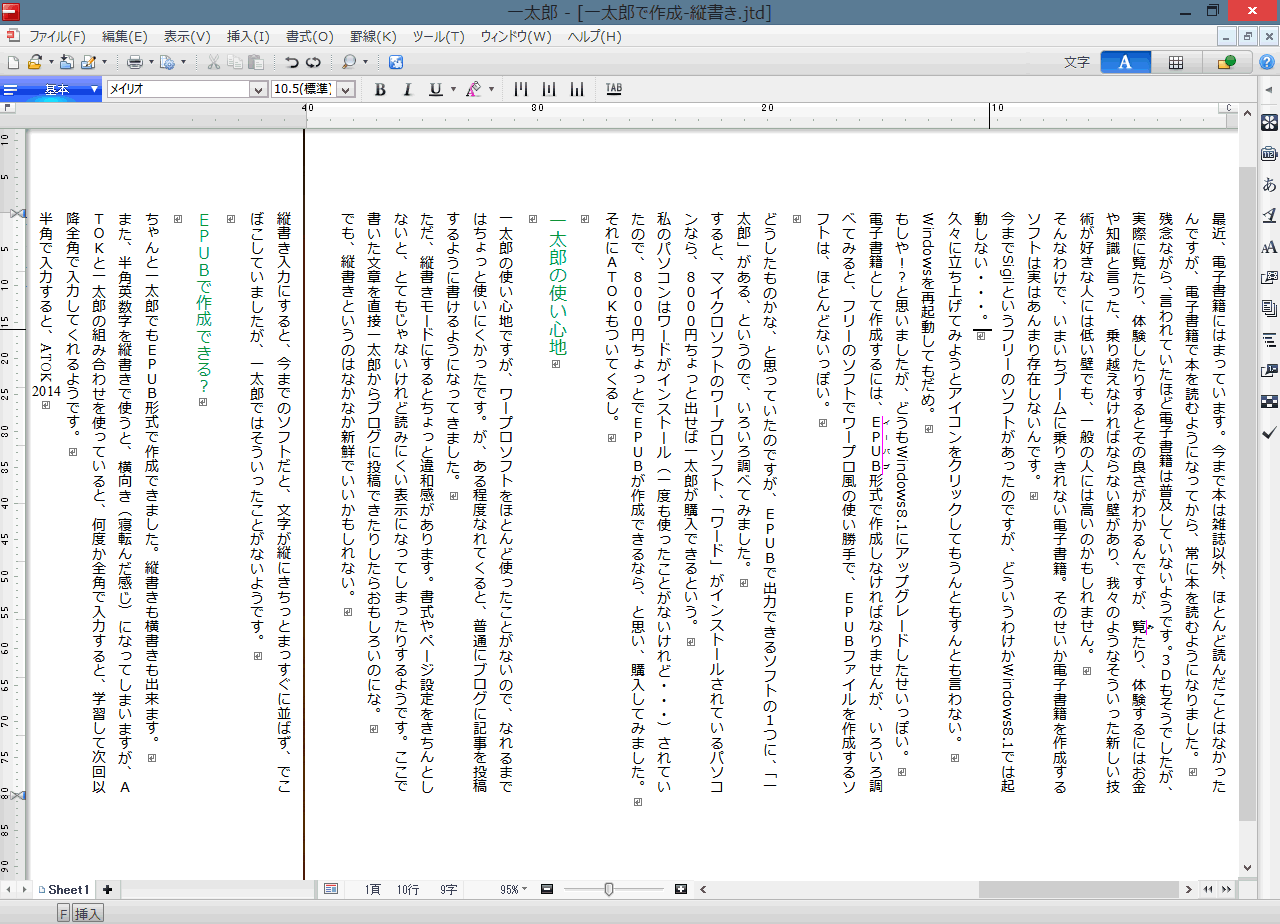
Task: Toggle italic formatting
Action: tap(407, 89)
